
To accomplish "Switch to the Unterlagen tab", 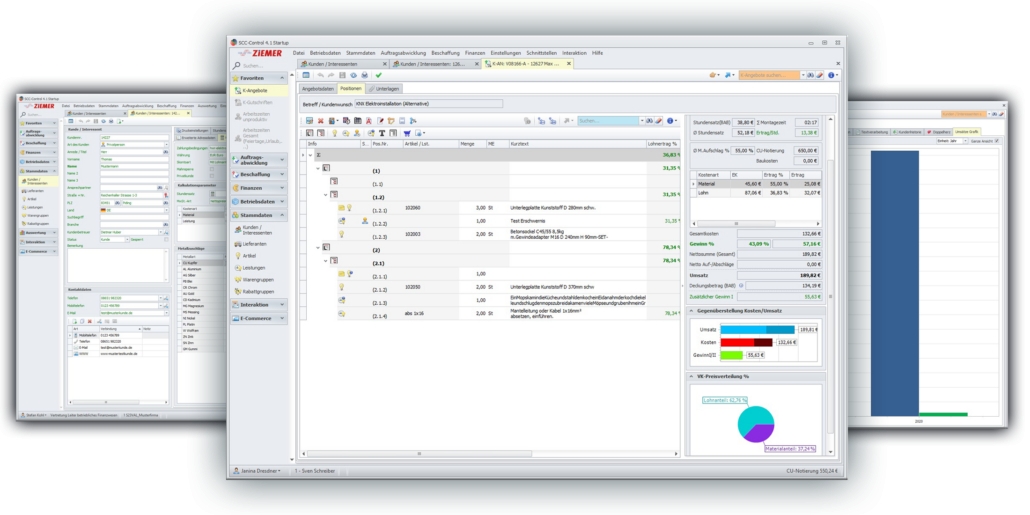I will tap(384, 88).
